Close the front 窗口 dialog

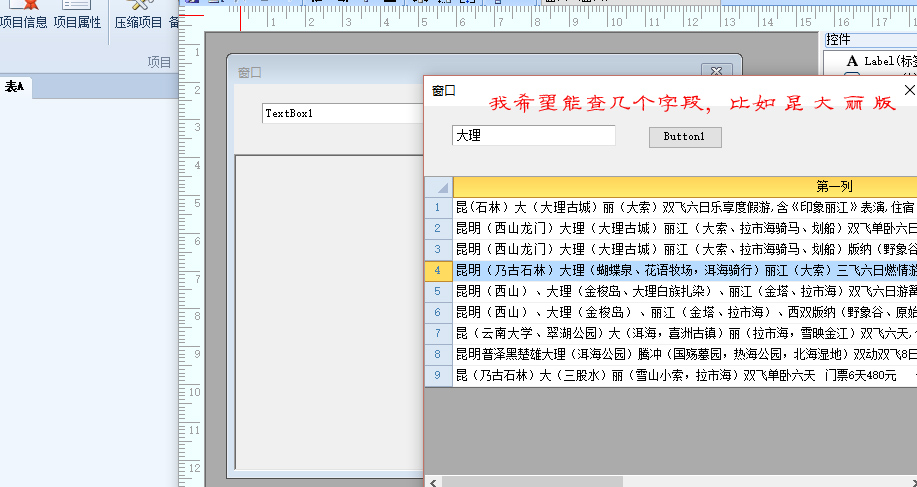coord(909,90)
